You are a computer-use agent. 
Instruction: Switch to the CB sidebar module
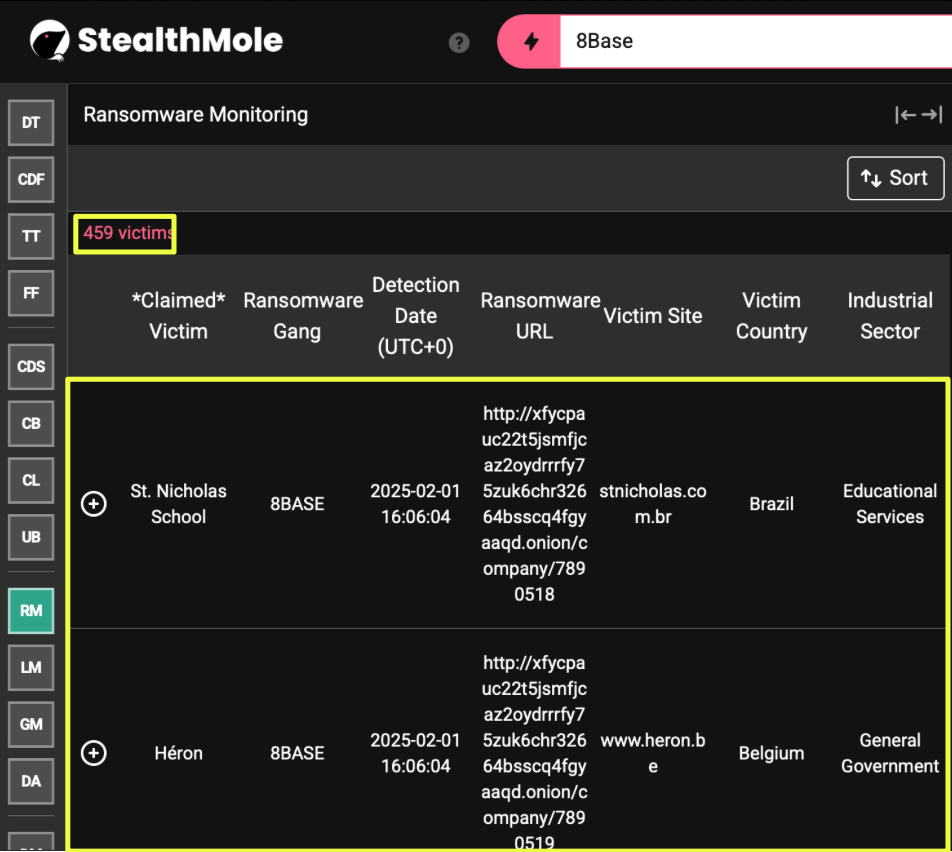[31, 424]
